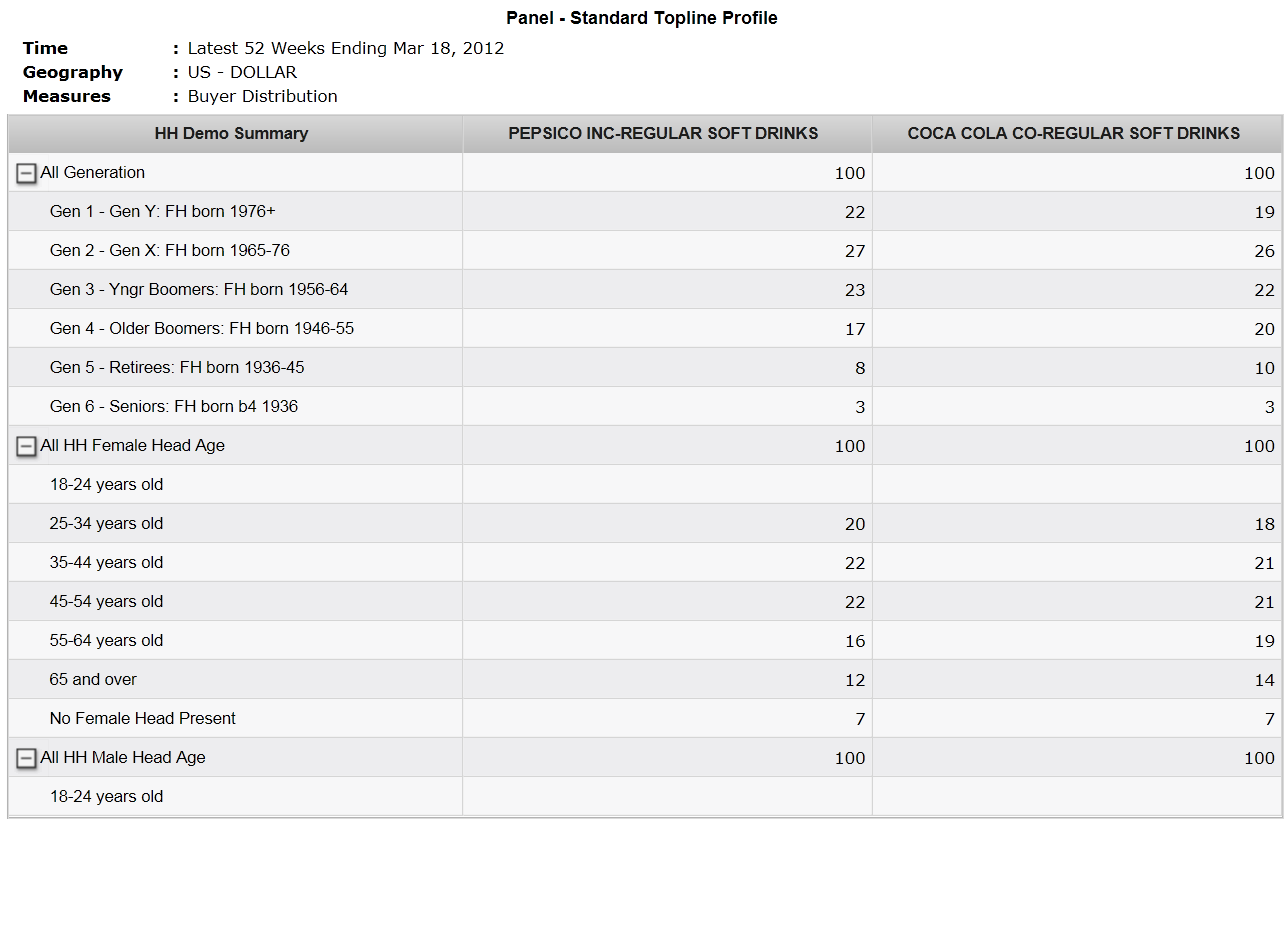This screenshot has width=1284, height=946.
Task: Click Coca Cola value for female 55-64 years old
Action: click(x=1265, y=641)
